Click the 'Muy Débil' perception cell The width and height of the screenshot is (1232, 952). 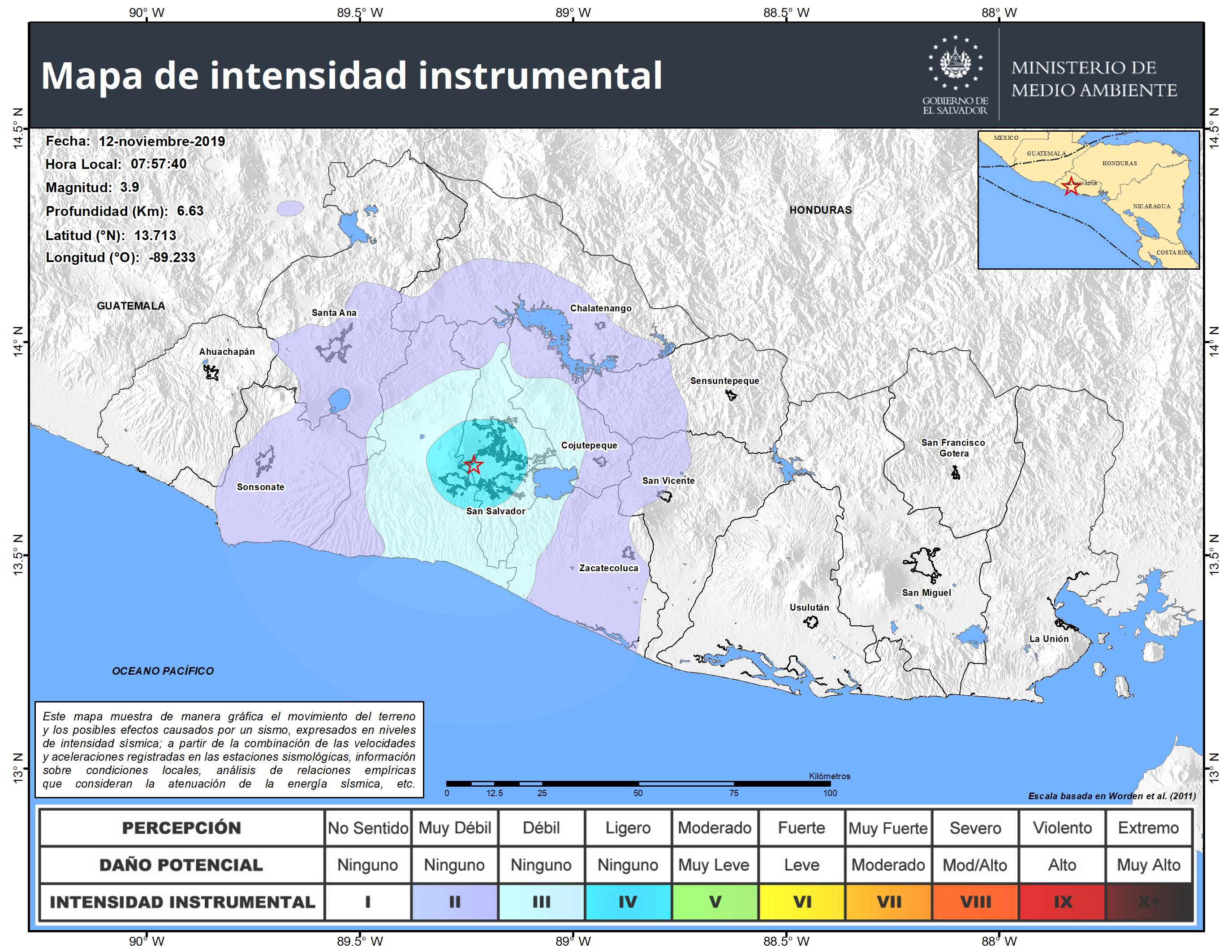point(455,828)
